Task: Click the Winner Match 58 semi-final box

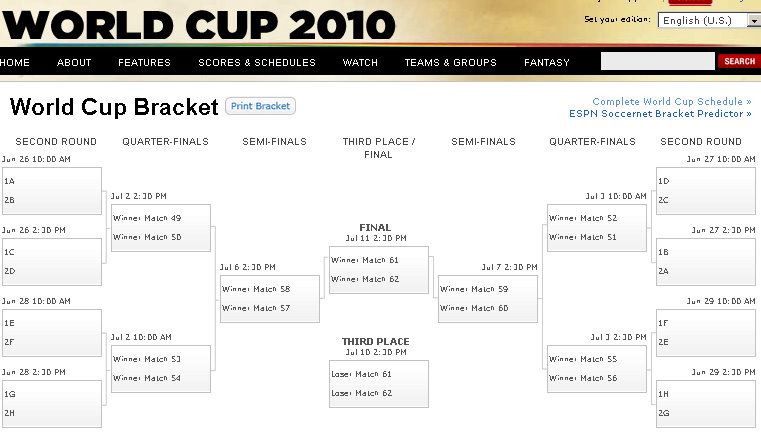Action: coord(270,299)
